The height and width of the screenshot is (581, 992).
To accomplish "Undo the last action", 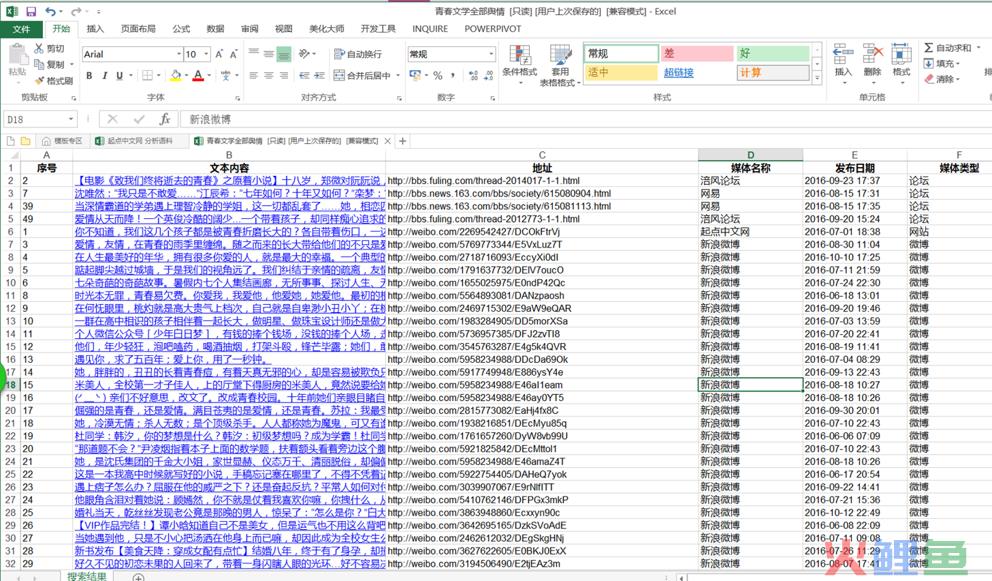I will (51, 11).
